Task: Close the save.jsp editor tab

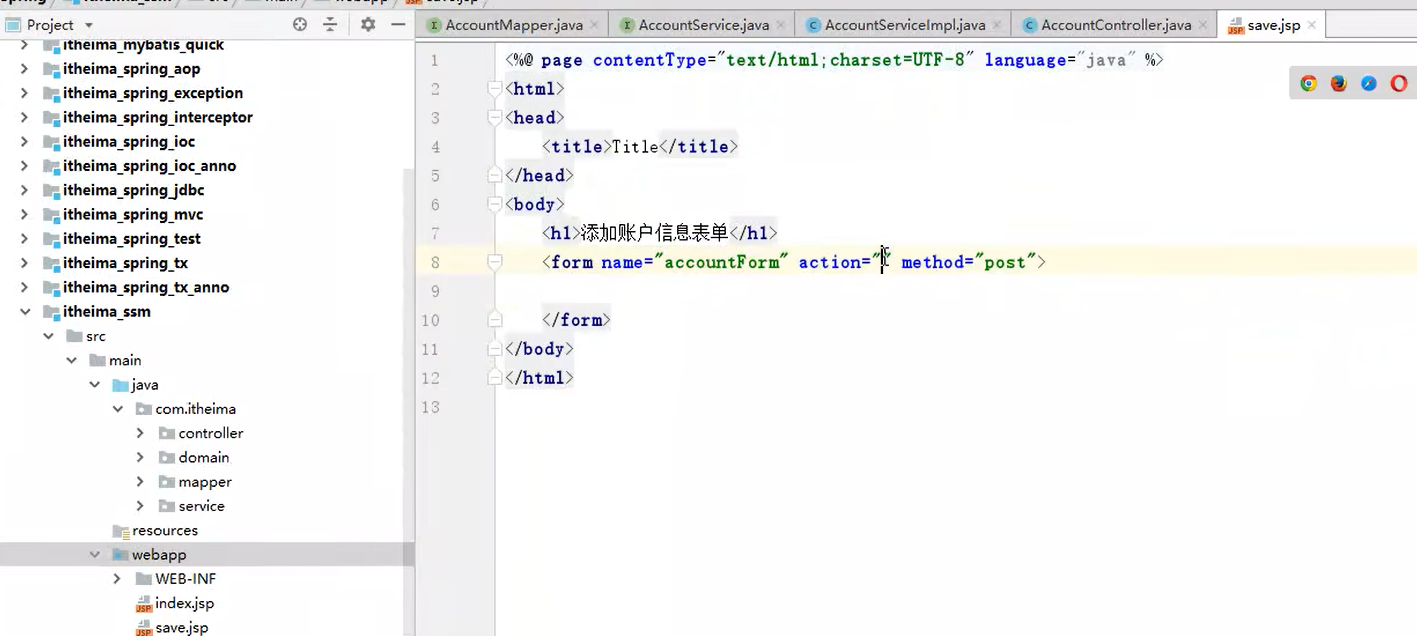Action: (x=1310, y=24)
